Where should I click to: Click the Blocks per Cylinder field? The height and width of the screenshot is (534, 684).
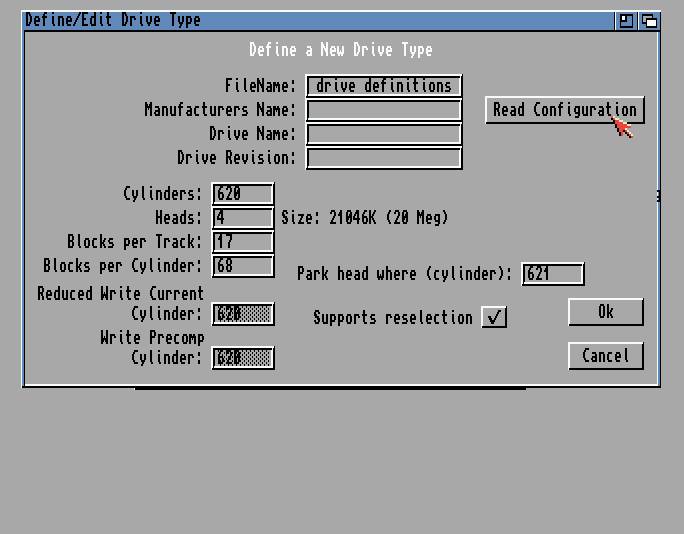click(243, 266)
